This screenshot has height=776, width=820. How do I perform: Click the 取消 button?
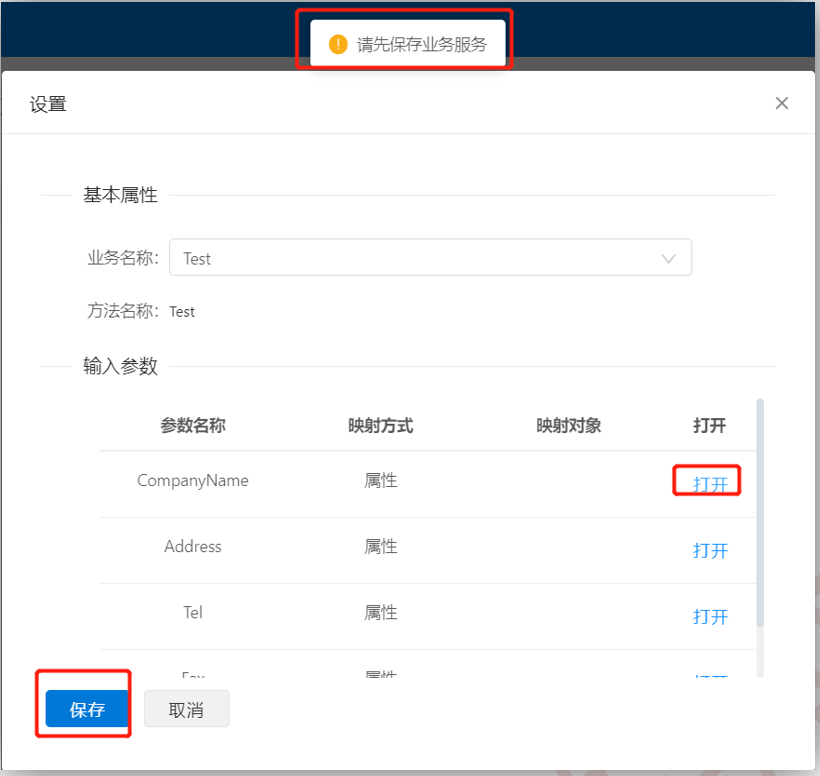(186, 709)
